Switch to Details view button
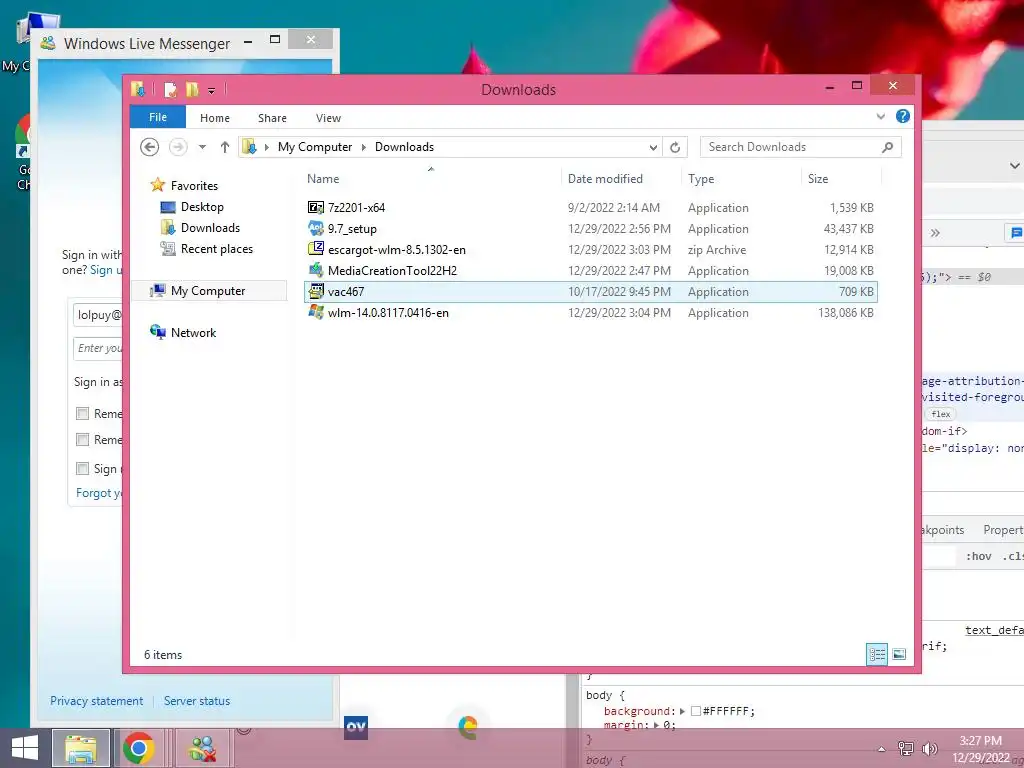The height and width of the screenshot is (768, 1024). (x=877, y=654)
